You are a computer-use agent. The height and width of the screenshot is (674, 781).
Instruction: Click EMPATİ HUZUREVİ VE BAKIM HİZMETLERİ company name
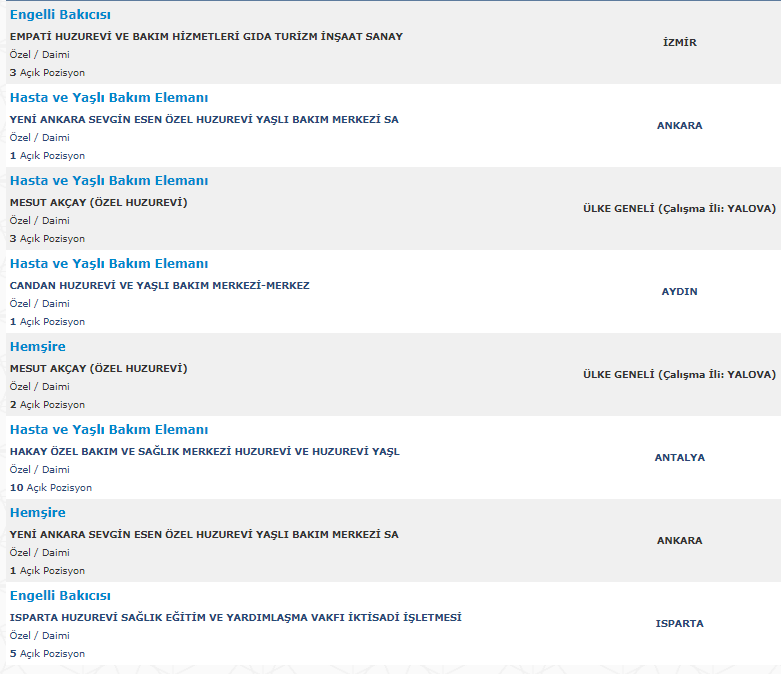(x=206, y=36)
